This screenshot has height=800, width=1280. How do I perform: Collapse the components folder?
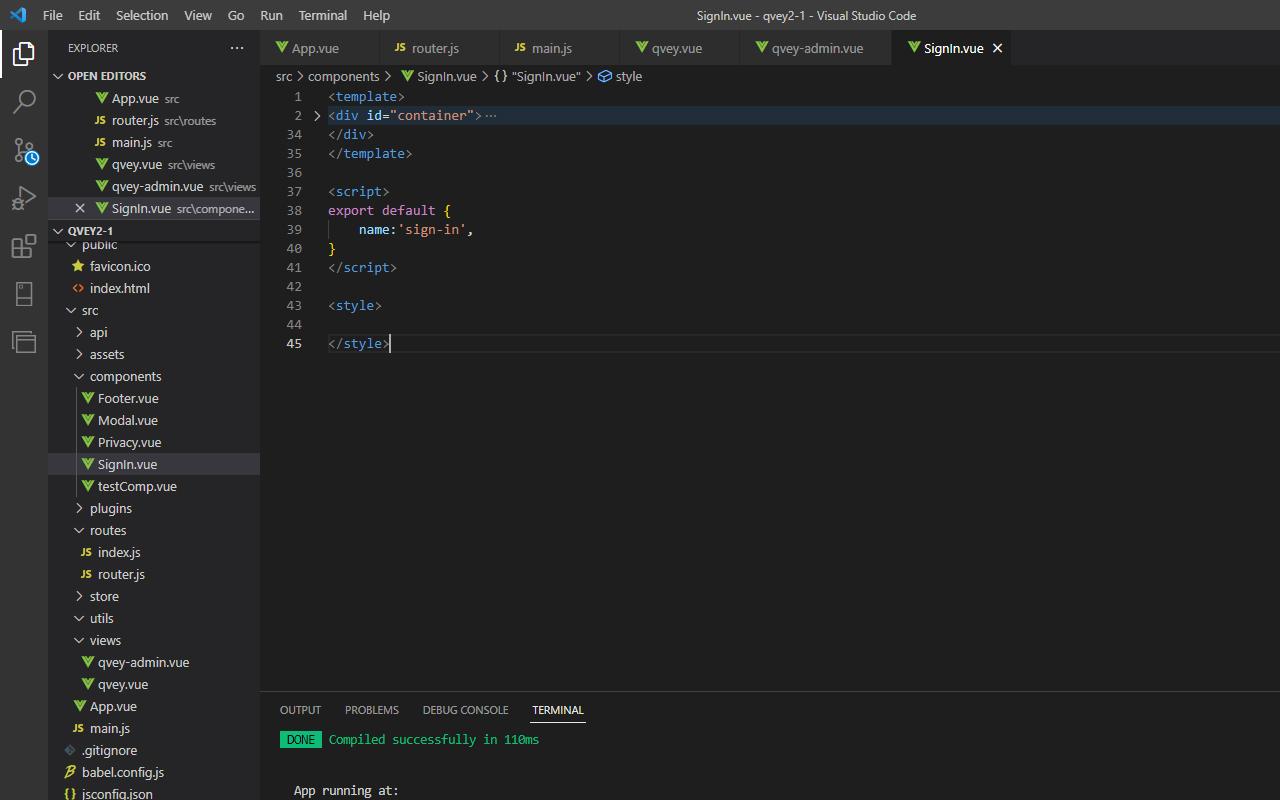154,376
